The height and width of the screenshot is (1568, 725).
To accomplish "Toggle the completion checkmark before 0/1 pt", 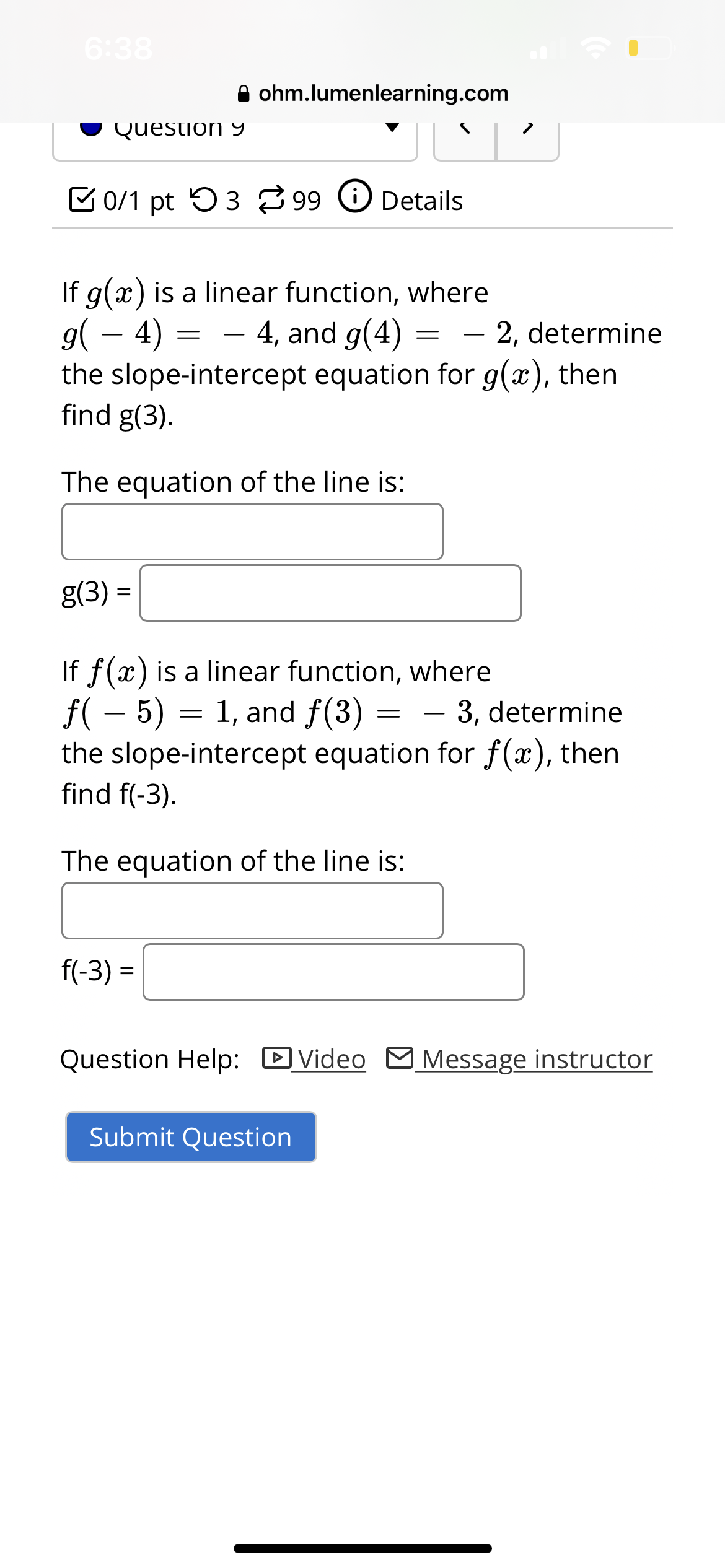I will [x=82, y=198].
